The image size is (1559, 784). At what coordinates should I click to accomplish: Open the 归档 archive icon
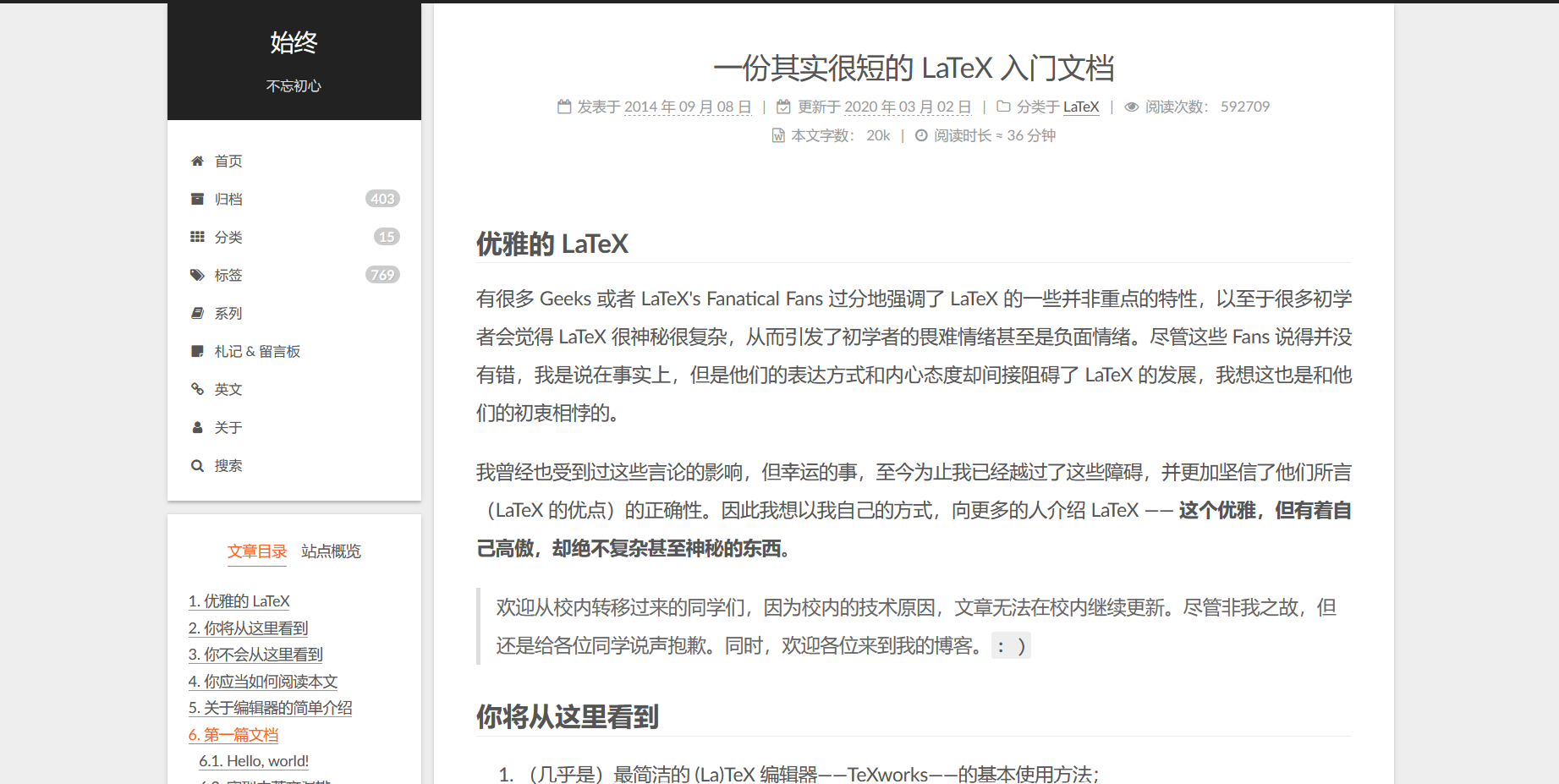click(x=198, y=199)
